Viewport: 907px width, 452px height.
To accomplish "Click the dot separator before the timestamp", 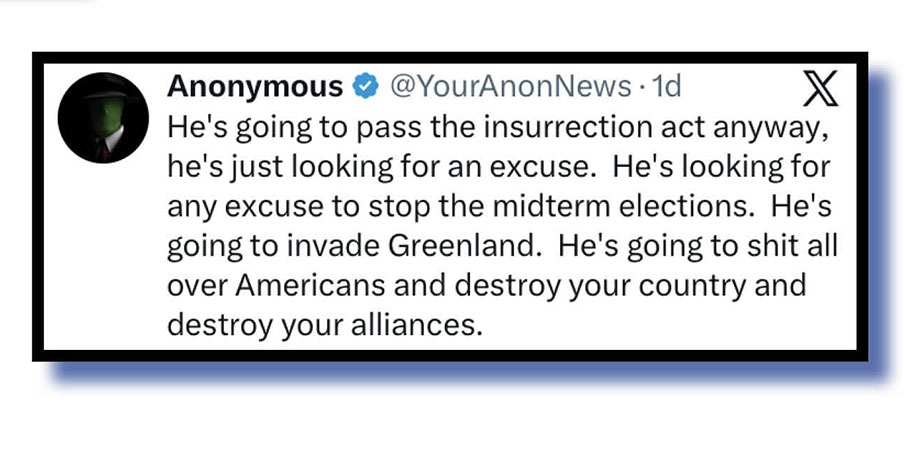I will (x=640, y=88).
